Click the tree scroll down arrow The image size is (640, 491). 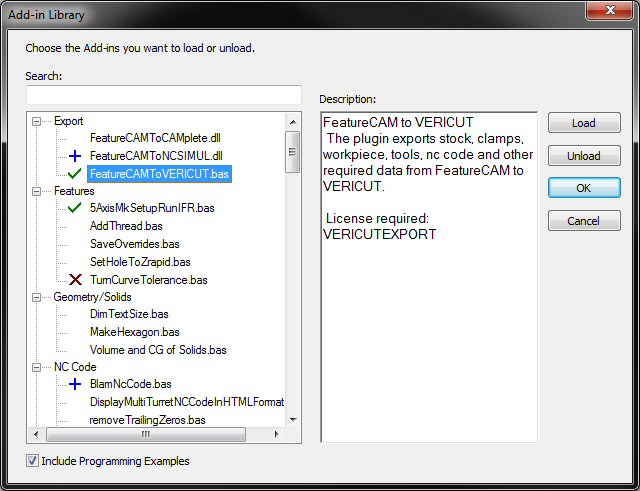[x=293, y=420]
